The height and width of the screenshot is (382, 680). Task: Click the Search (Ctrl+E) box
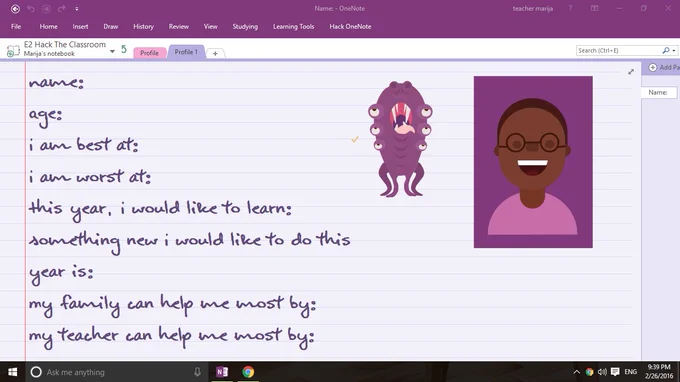[x=618, y=50]
